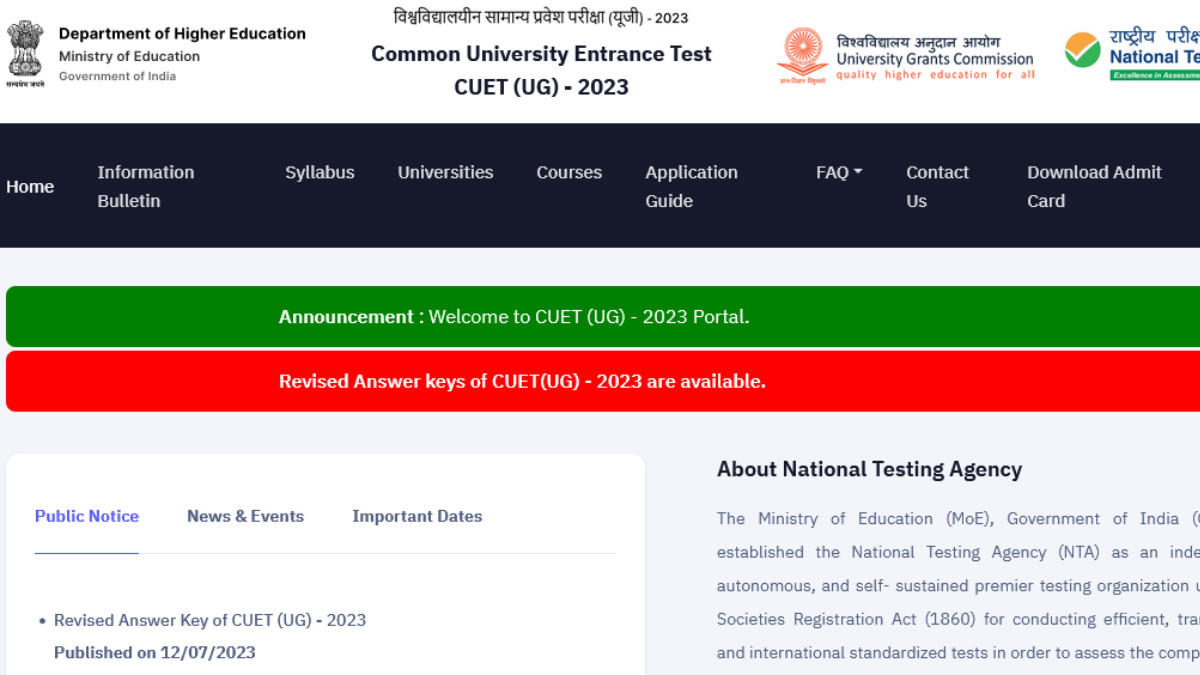Open the Application Guide link

tap(691, 186)
